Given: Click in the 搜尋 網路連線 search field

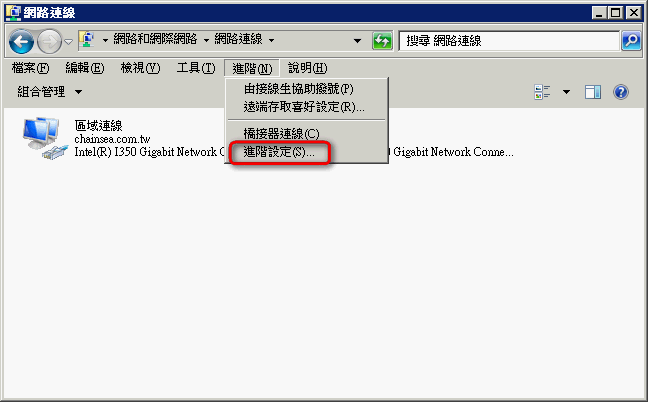Looking at the screenshot, I should pos(509,40).
